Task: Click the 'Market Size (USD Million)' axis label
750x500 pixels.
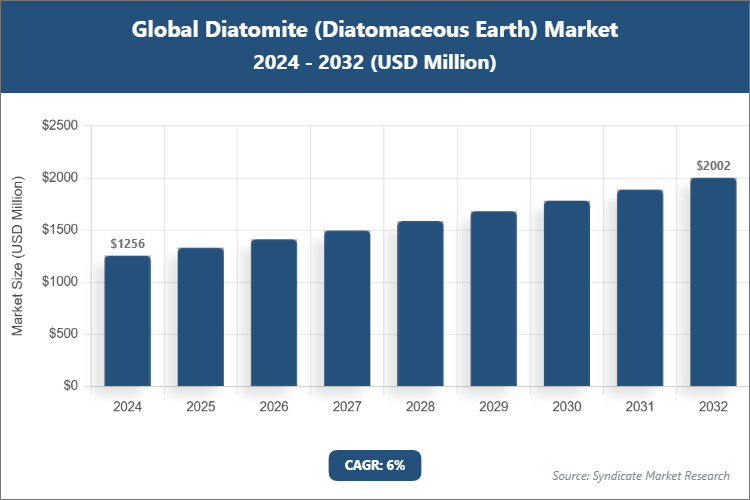Action: pos(17,256)
